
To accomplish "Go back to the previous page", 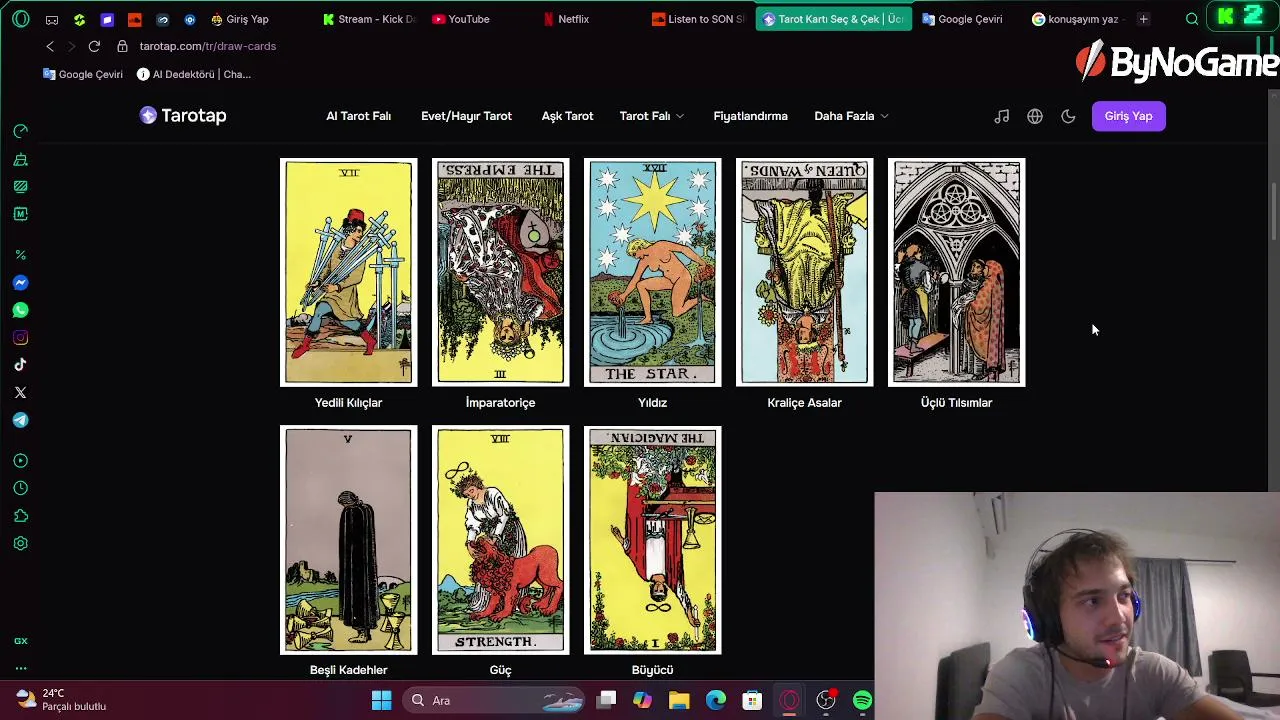I will [x=50, y=46].
